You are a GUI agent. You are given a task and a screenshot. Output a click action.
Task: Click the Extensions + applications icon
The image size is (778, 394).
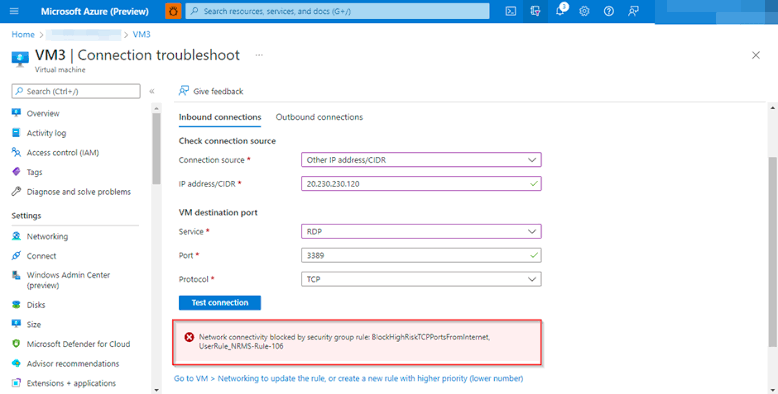tap(16, 383)
